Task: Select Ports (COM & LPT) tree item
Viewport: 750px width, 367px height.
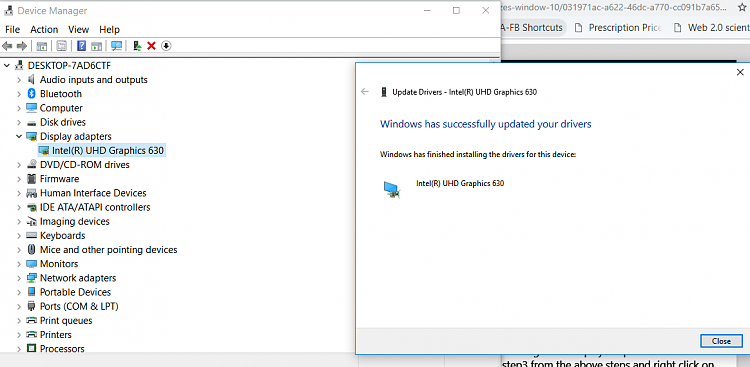Action: tap(79, 306)
